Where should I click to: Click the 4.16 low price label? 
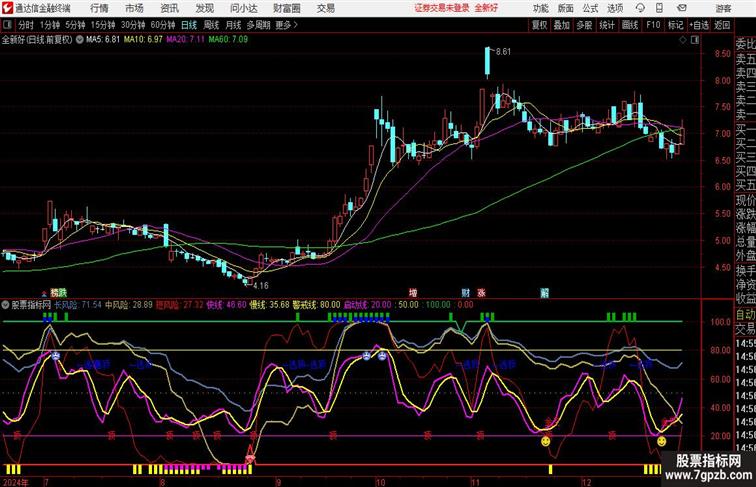point(261,285)
